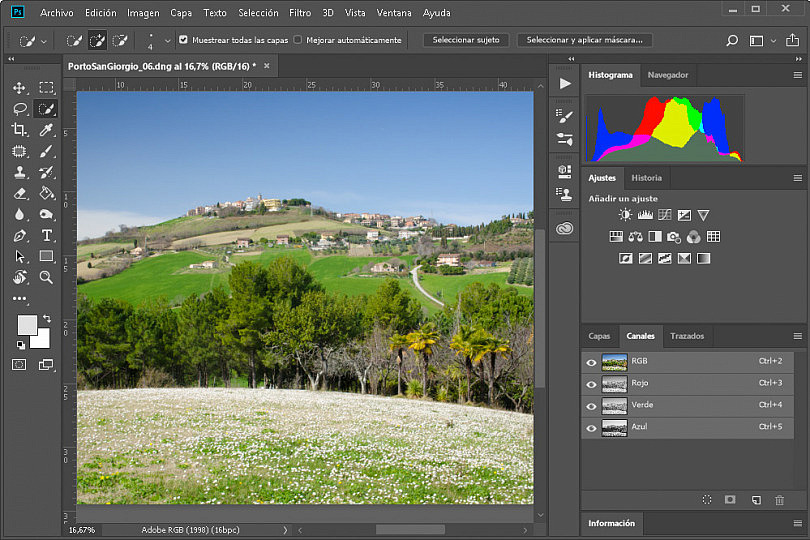Select the Eyedropper tool

click(x=46, y=130)
